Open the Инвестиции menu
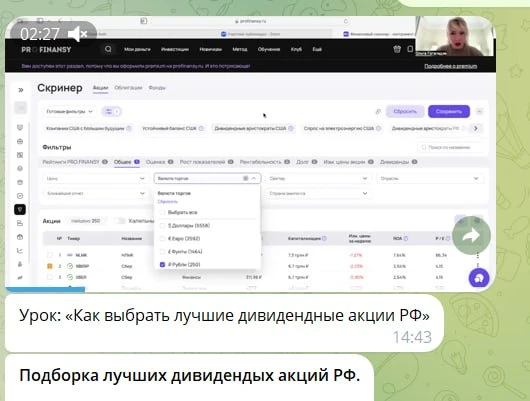Viewport: 530px width, 401px height. coord(175,49)
